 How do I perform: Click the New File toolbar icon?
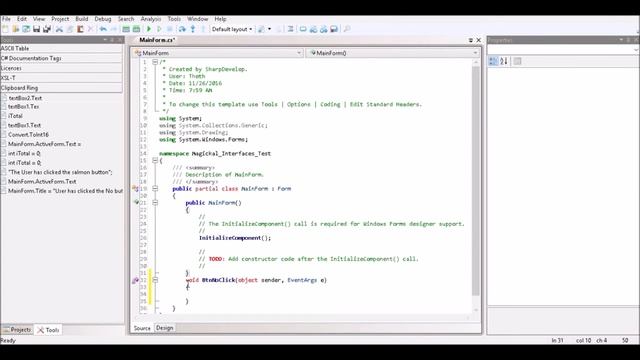click(x=5, y=29)
